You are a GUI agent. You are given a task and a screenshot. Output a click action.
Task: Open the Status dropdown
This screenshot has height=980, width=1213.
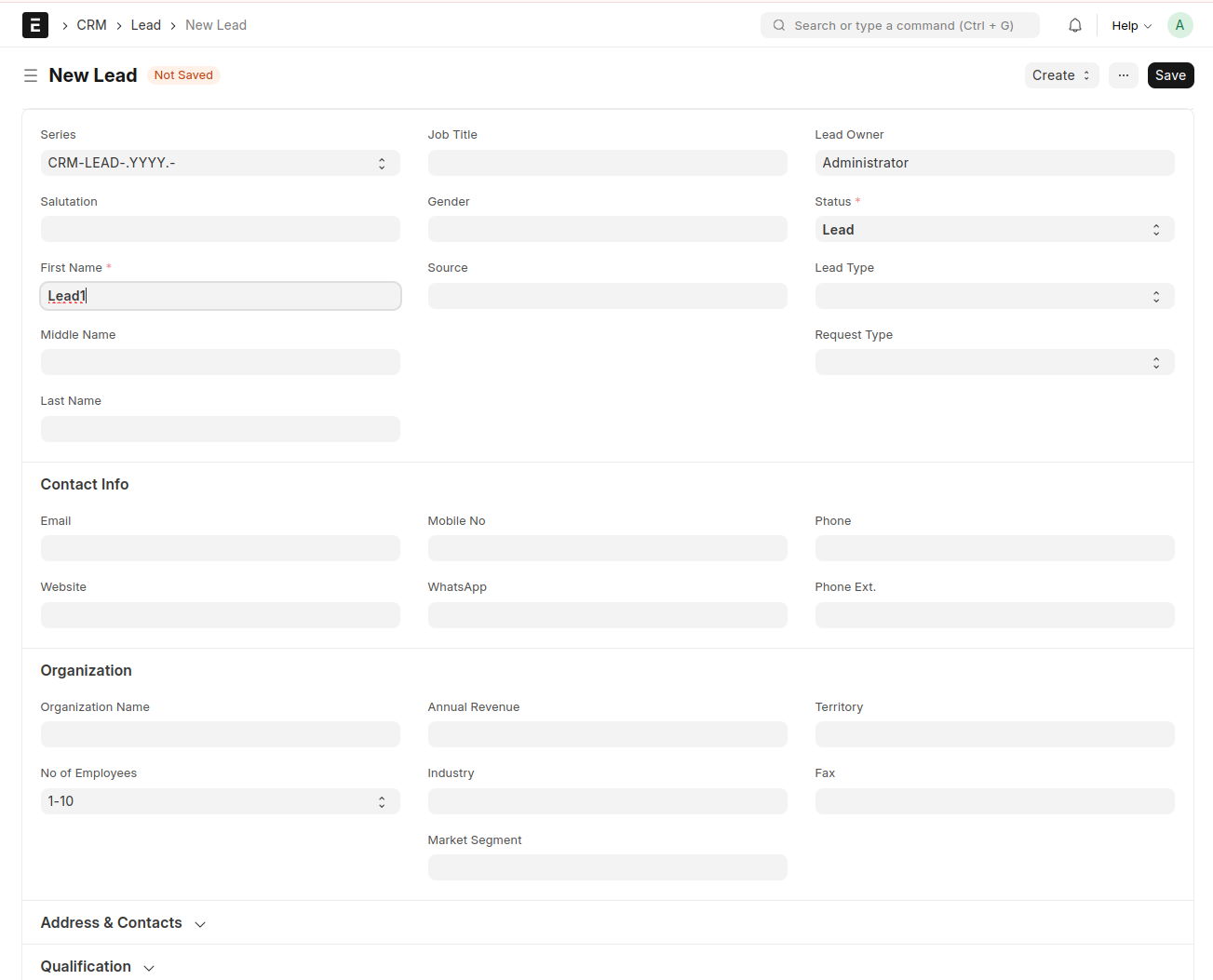tap(994, 230)
